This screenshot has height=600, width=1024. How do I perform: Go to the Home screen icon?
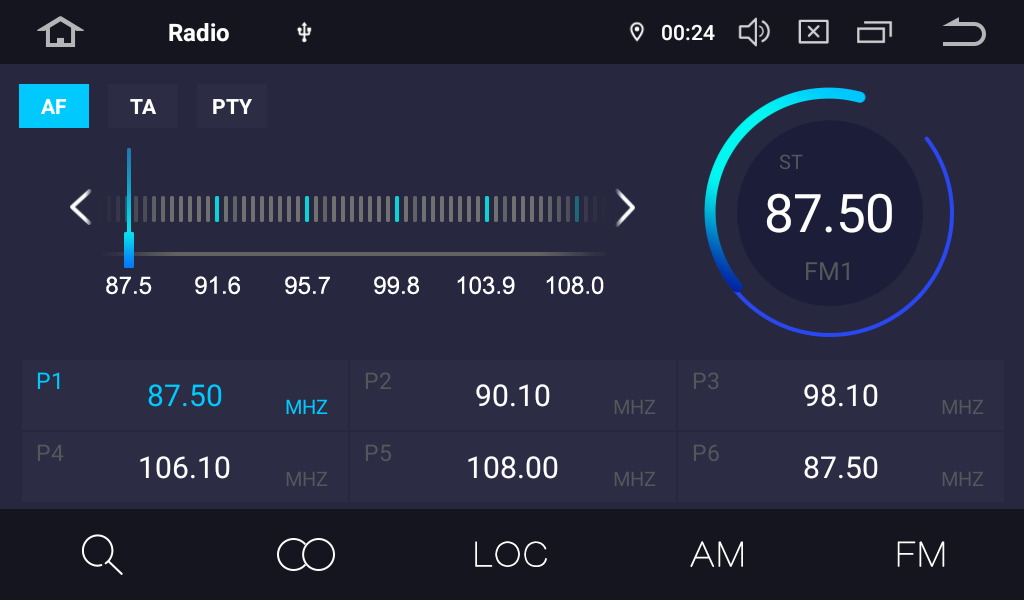60,33
